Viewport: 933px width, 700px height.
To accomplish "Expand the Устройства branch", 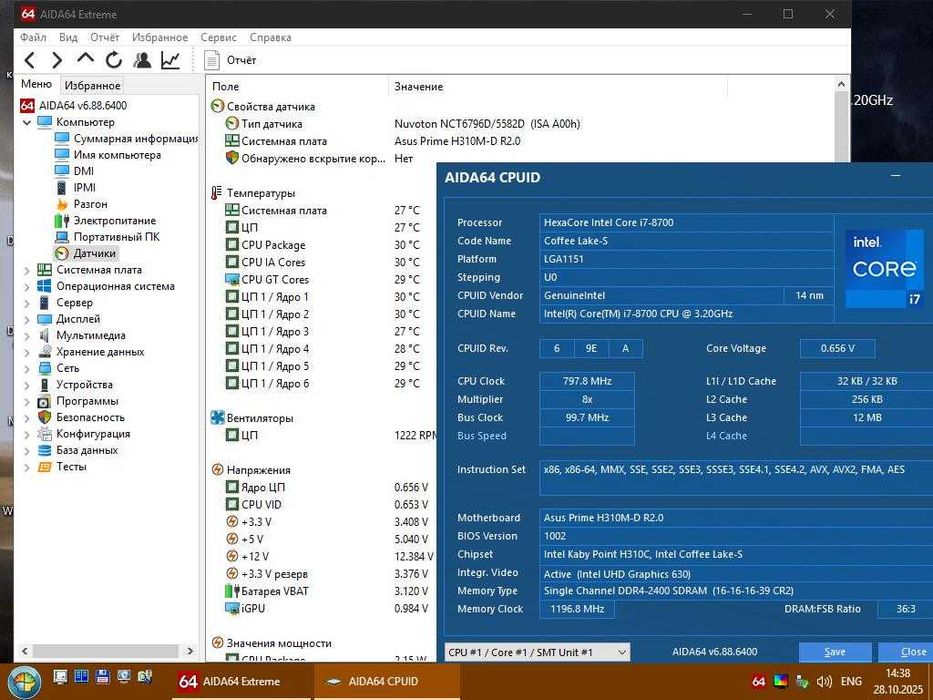I will (27, 385).
